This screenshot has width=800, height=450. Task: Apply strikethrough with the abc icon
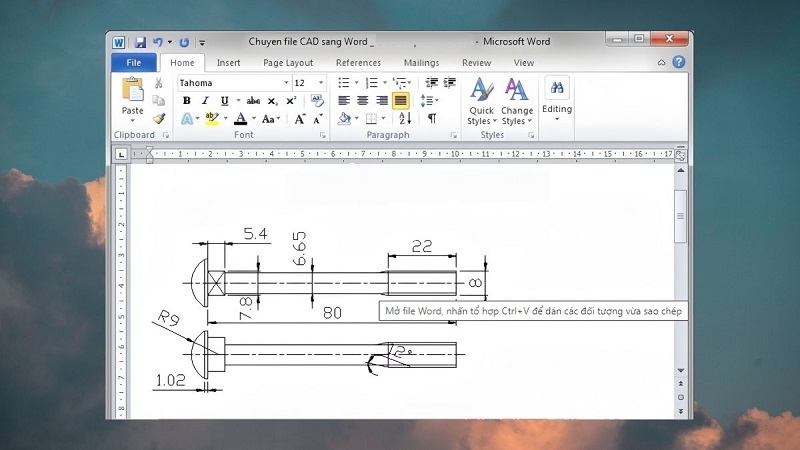click(253, 101)
